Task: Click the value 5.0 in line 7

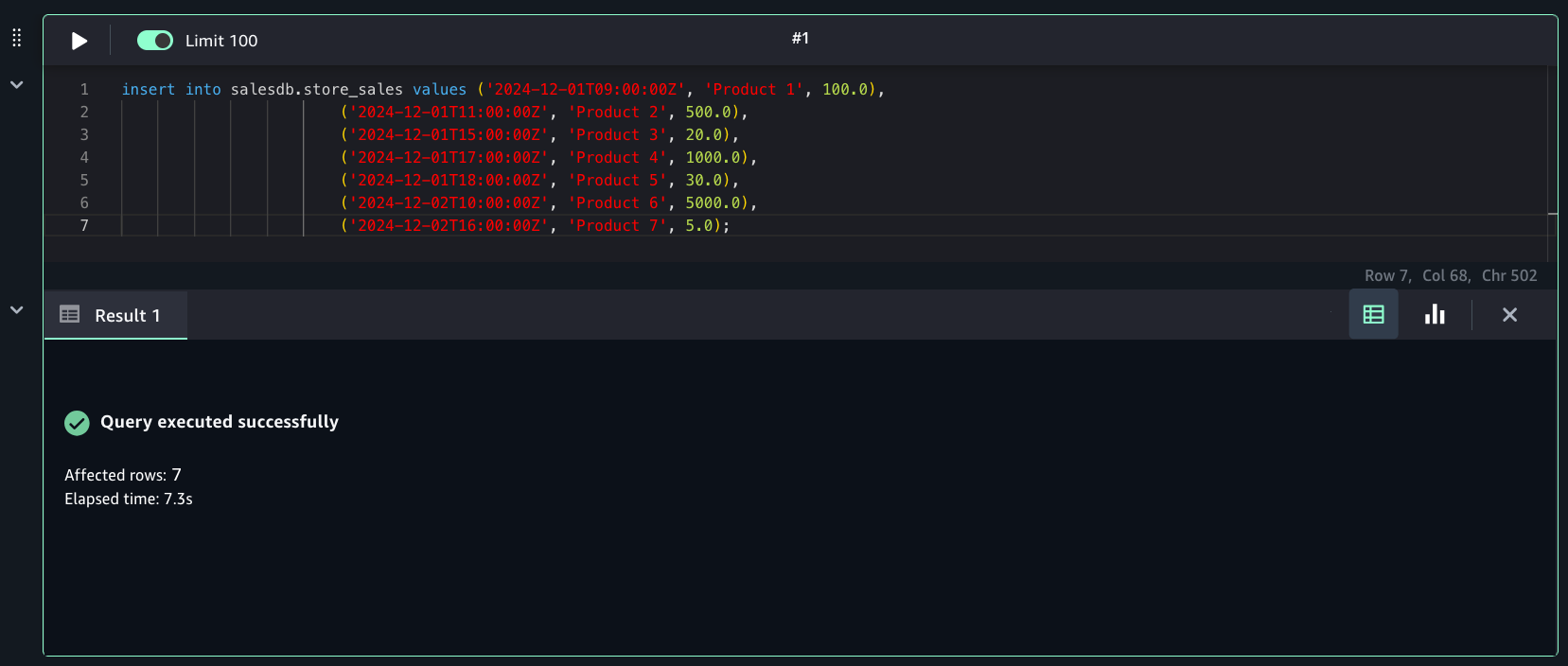Action: point(699,225)
